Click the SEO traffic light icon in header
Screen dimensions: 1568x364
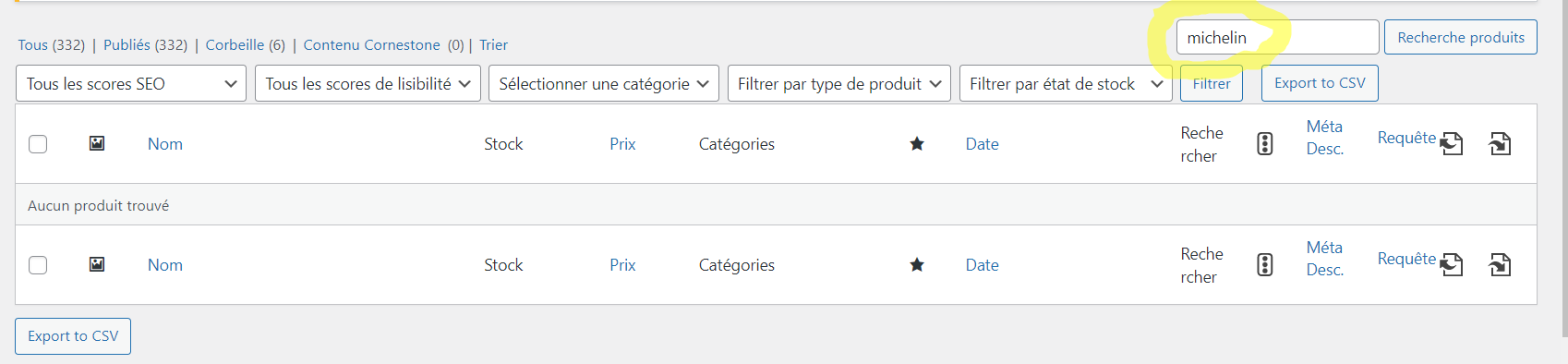(1265, 143)
